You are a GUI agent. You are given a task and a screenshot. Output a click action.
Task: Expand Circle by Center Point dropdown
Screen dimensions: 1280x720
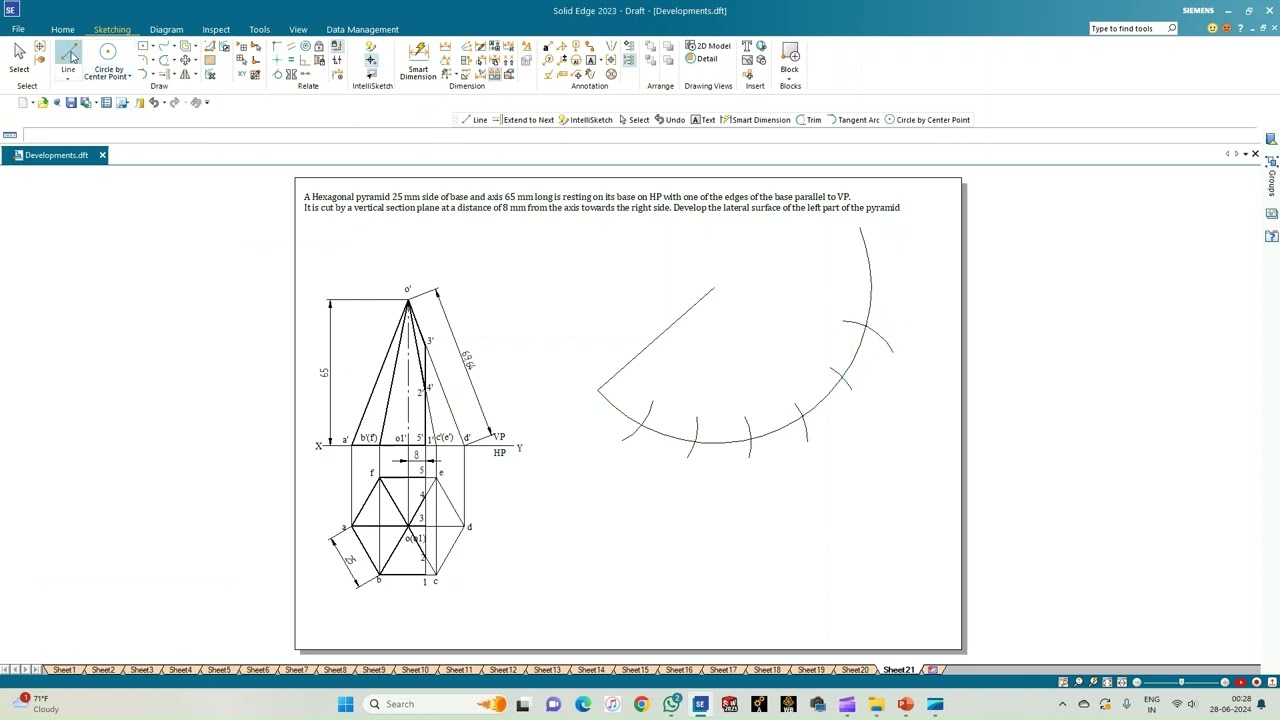tap(130, 77)
